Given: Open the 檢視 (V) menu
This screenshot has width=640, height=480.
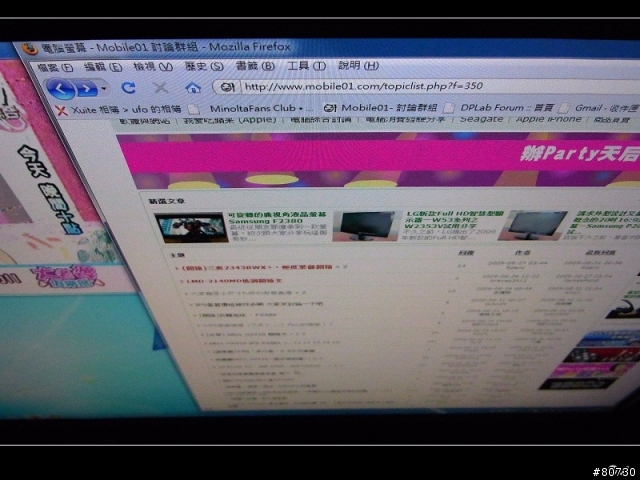Looking at the screenshot, I should pyautogui.click(x=153, y=66).
